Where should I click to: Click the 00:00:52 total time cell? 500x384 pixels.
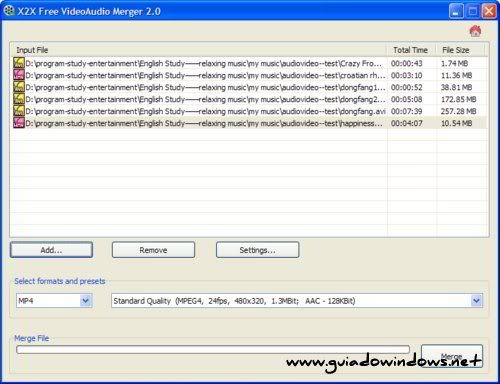pyautogui.click(x=407, y=87)
